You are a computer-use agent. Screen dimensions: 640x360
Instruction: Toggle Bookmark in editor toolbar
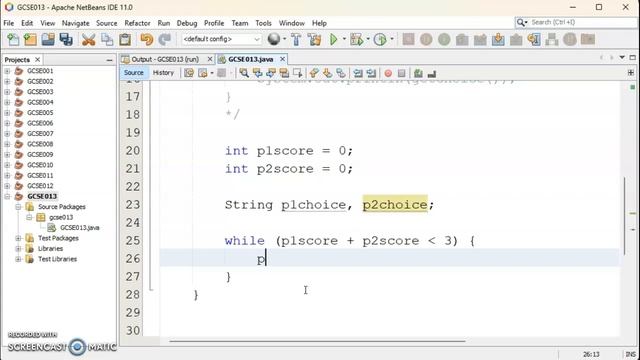pos(341,73)
